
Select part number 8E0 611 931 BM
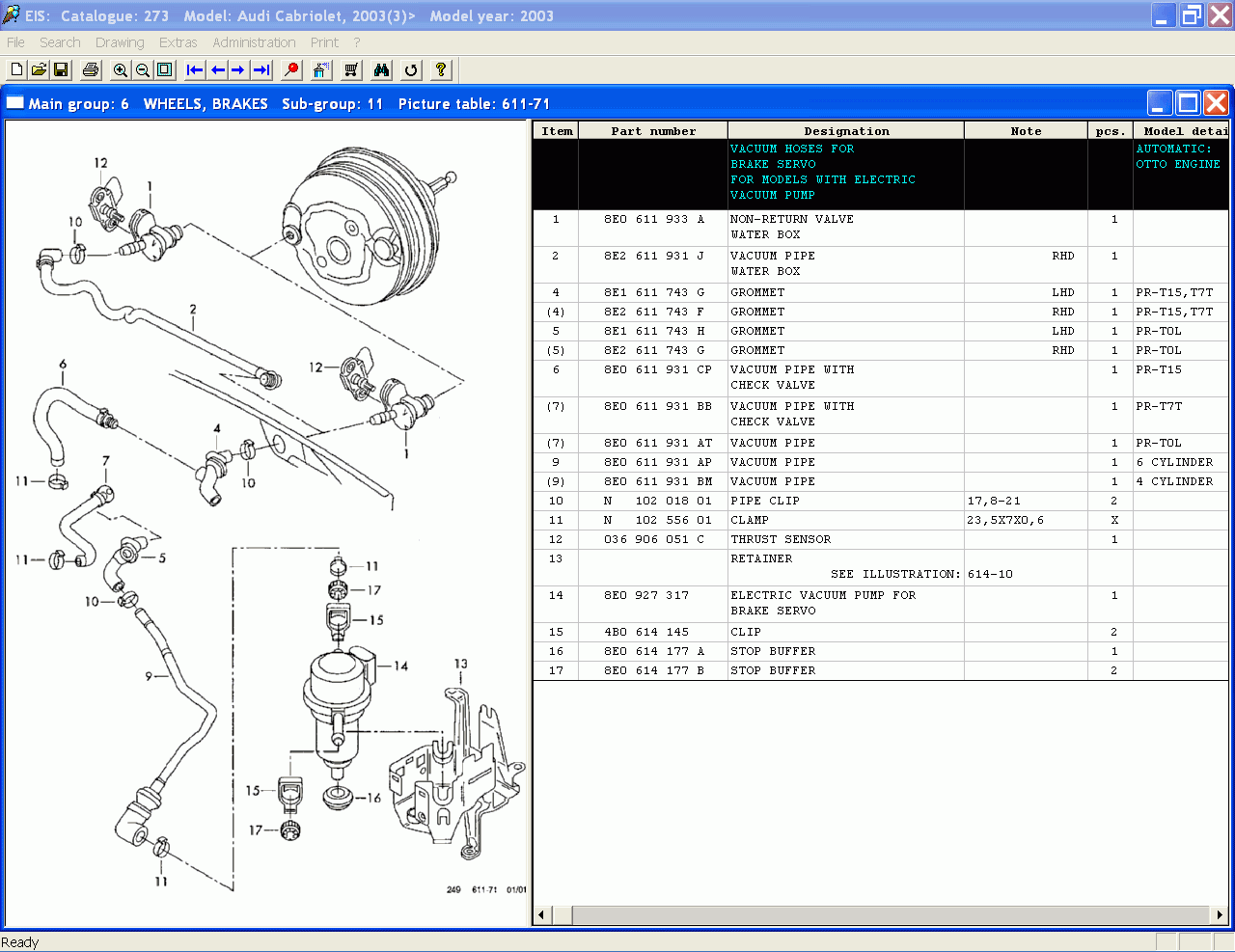click(658, 481)
